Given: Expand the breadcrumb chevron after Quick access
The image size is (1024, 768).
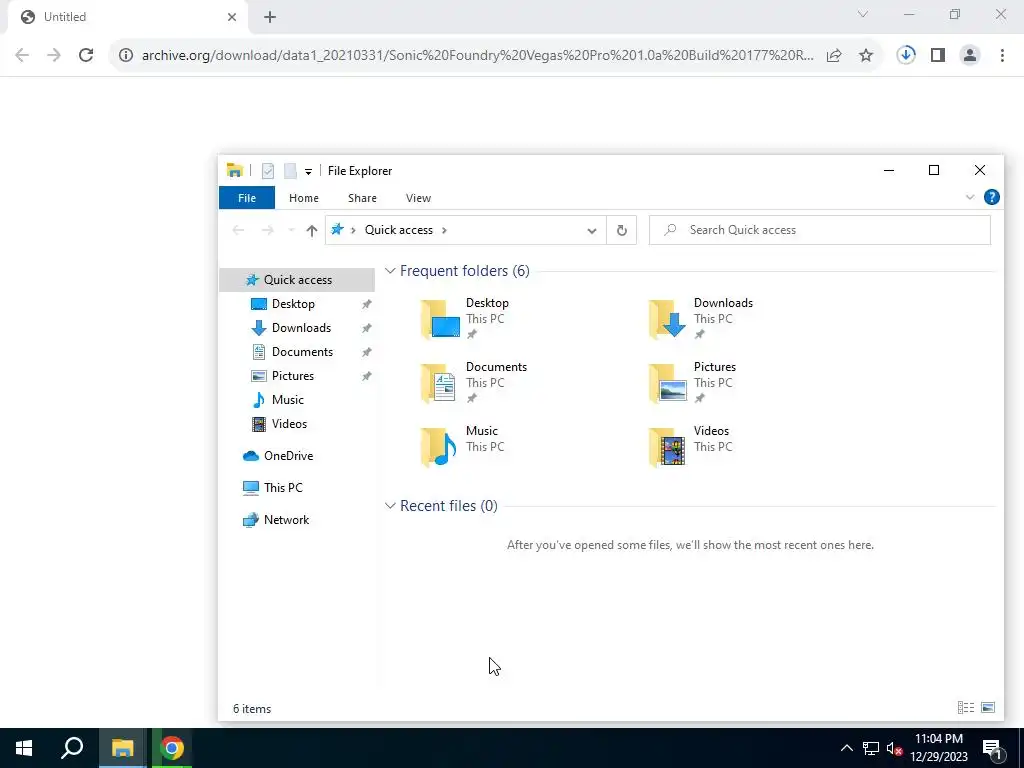Looking at the screenshot, I should 445,230.
